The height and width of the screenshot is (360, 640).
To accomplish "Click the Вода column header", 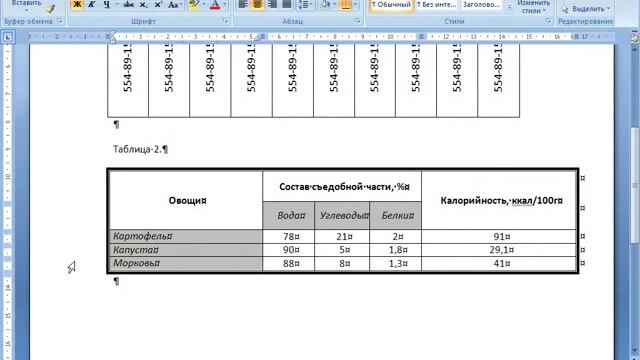I will click(289, 216).
